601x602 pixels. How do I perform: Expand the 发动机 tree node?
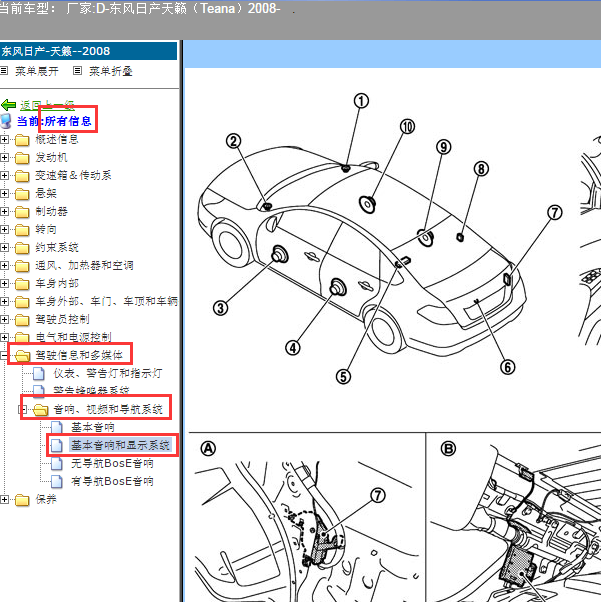4,157
